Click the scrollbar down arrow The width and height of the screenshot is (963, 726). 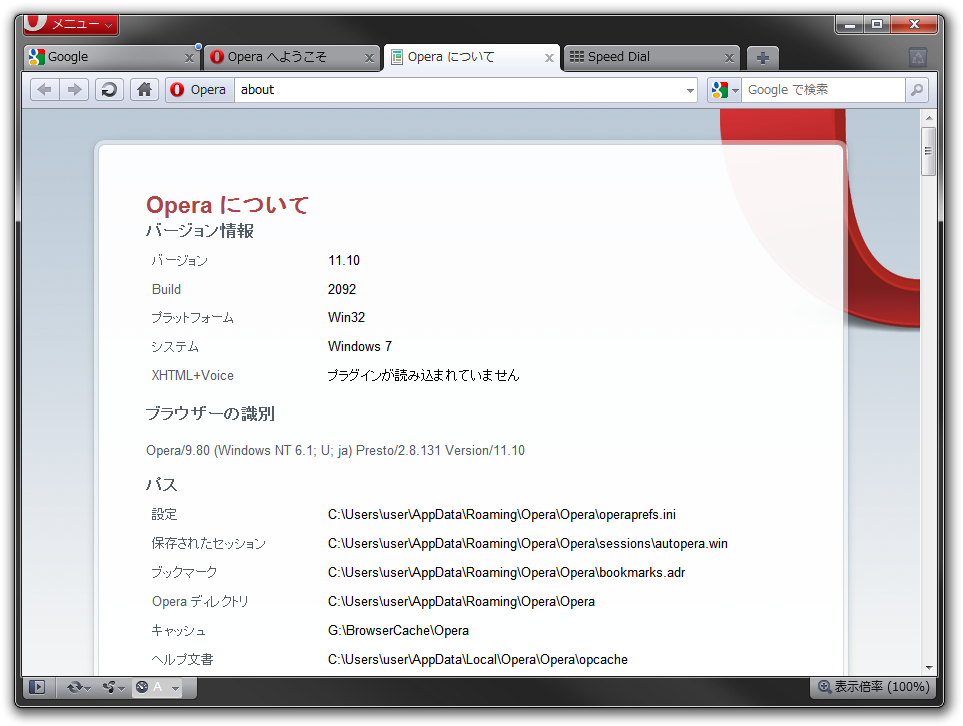928,668
